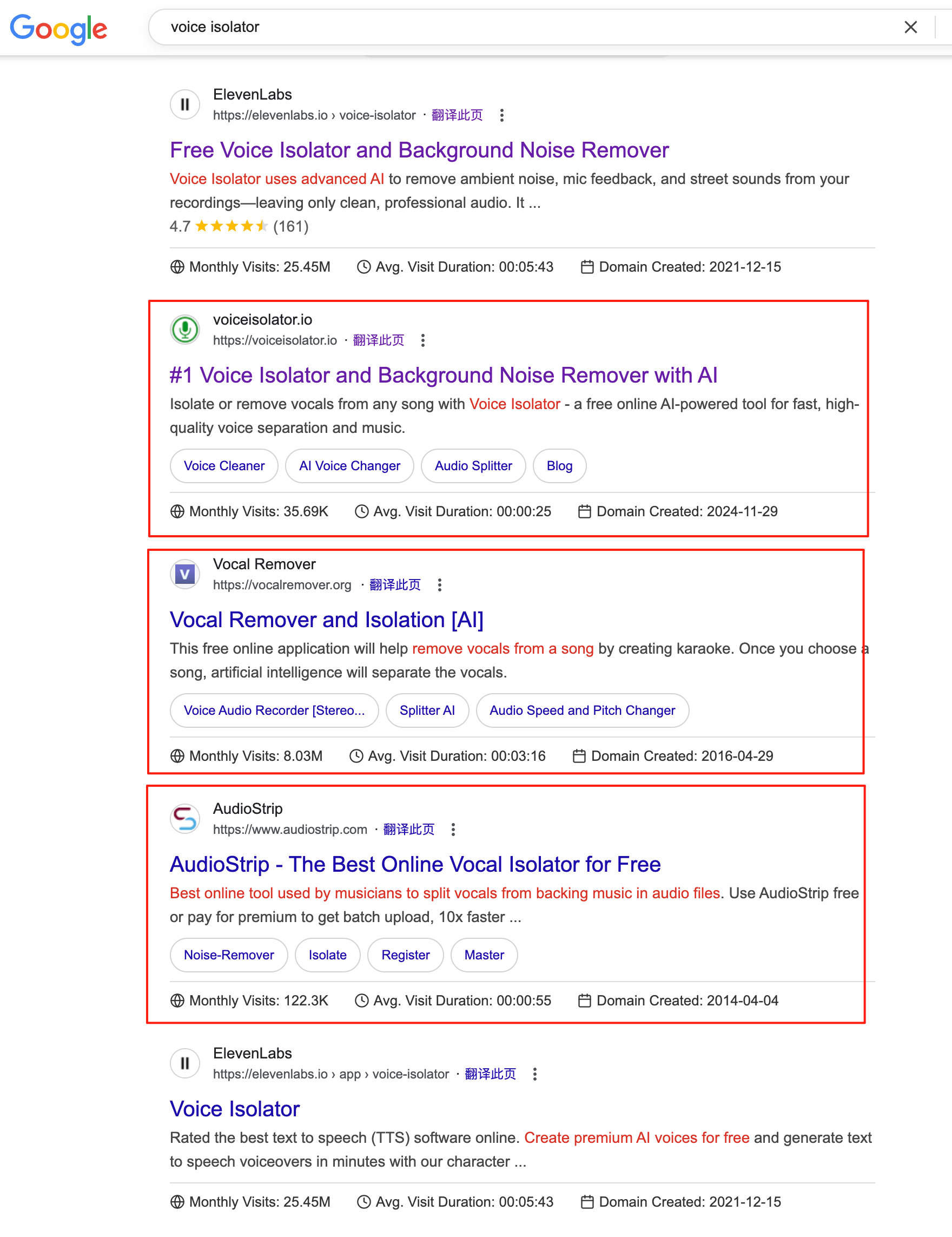
Task: Click the AudioStrip favicon
Action: (184, 819)
